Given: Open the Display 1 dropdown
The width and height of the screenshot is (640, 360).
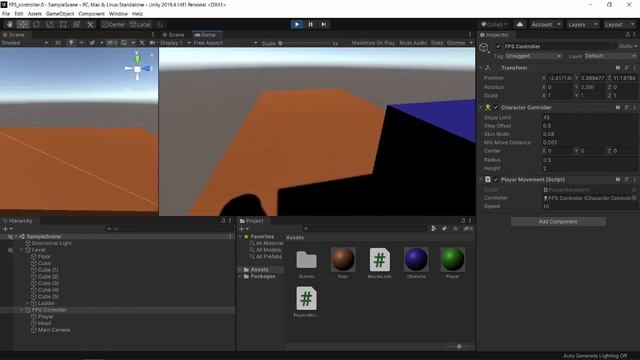Looking at the screenshot, I should 176,43.
